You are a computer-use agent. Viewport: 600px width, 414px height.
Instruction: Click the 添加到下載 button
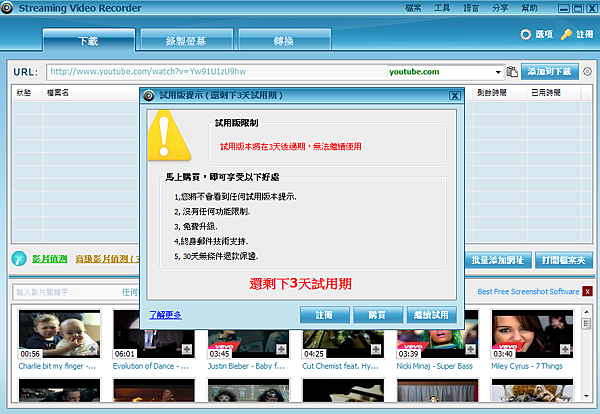[549, 72]
